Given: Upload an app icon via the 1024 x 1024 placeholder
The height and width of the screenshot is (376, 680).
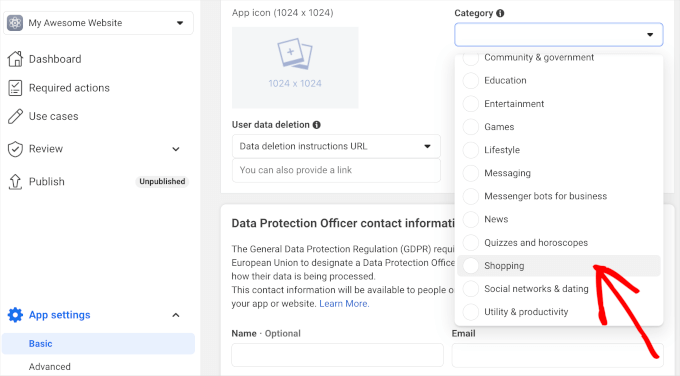Looking at the screenshot, I should pyautogui.click(x=295, y=68).
